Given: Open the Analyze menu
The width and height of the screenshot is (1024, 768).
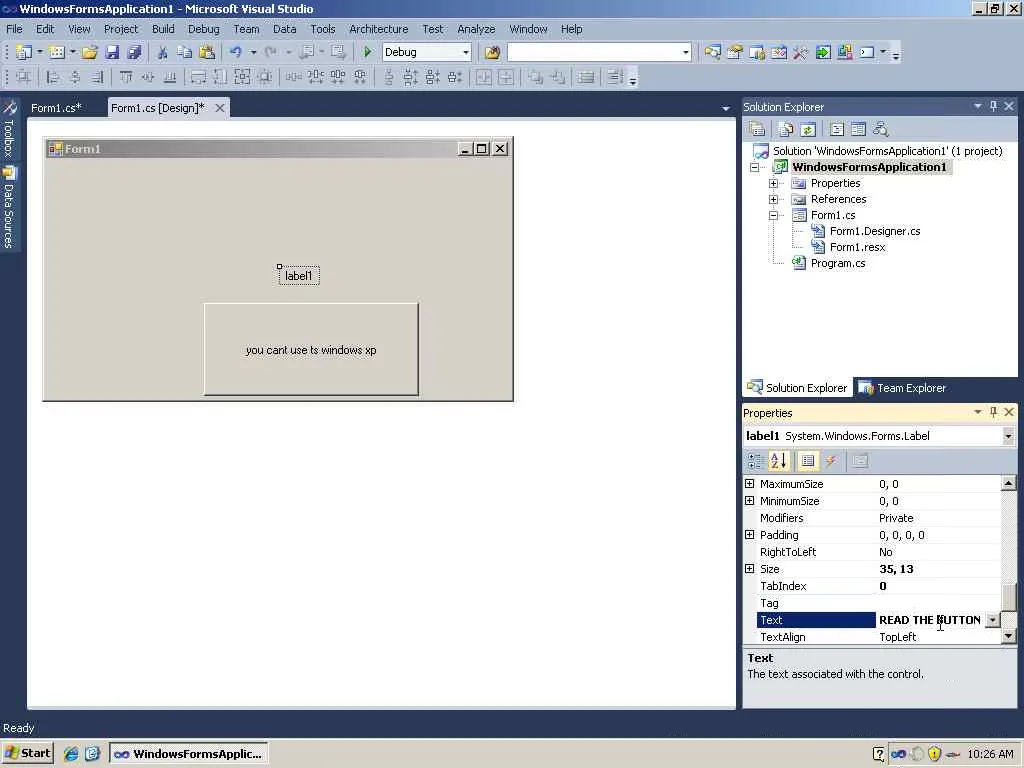Looking at the screenshot, I should 476,29.
